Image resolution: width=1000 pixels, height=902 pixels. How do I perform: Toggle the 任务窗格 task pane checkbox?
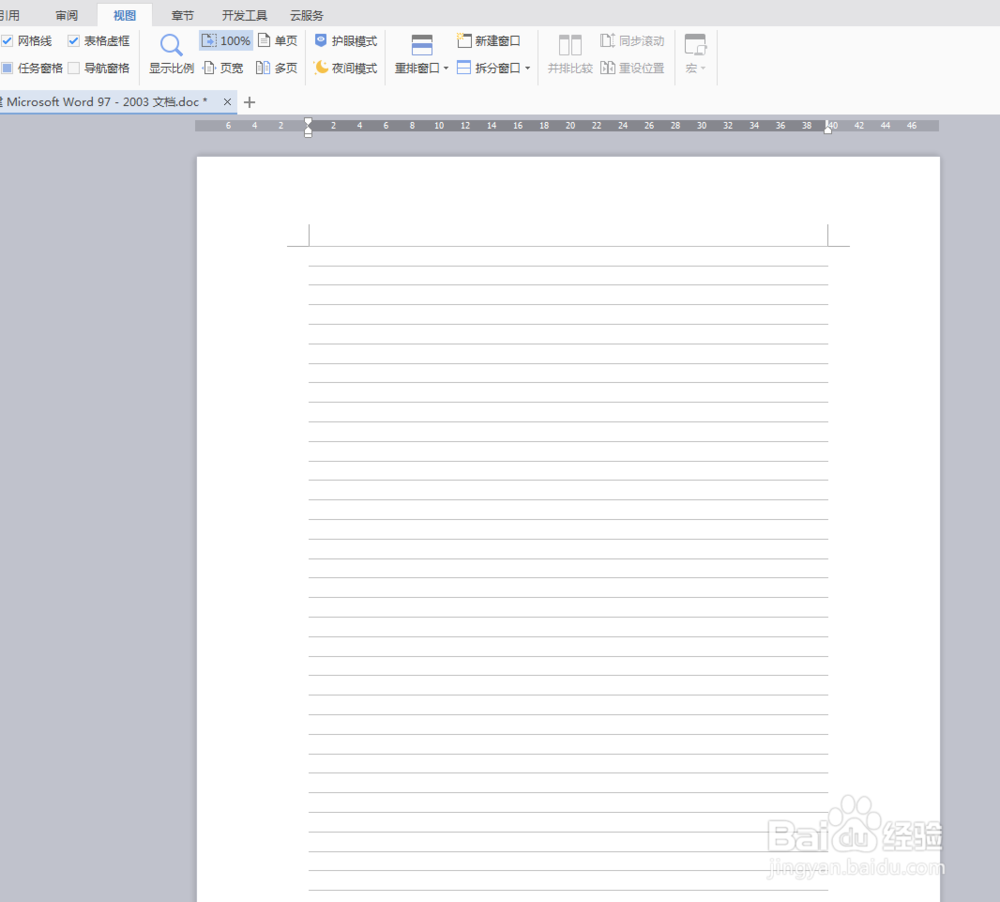[7, 68]
